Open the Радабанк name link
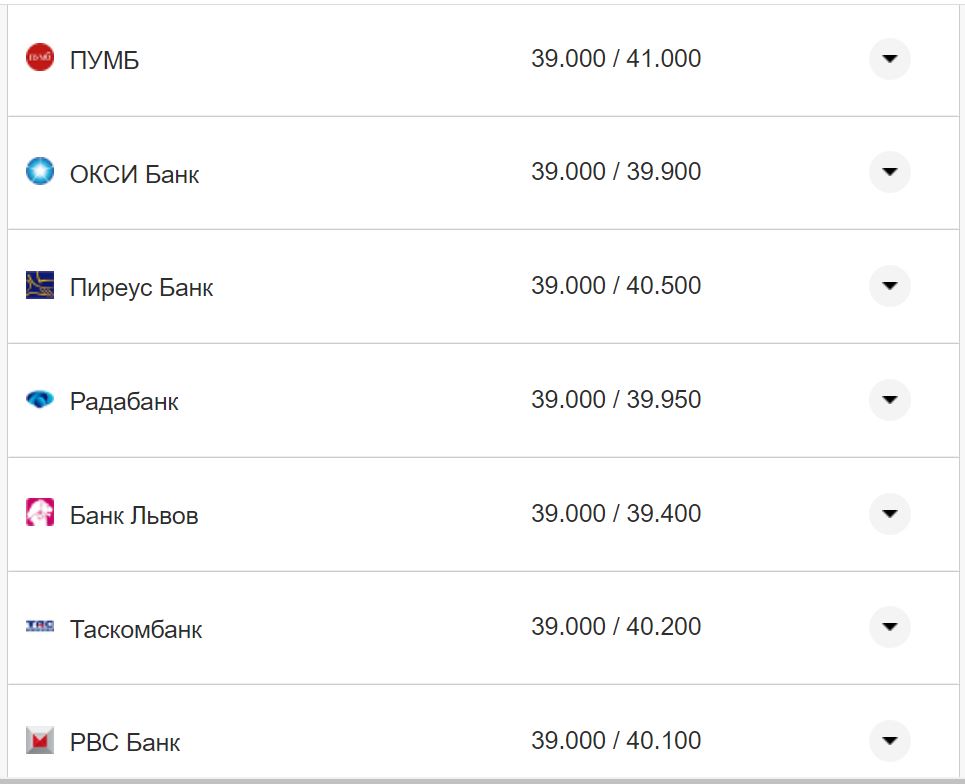 124,402
